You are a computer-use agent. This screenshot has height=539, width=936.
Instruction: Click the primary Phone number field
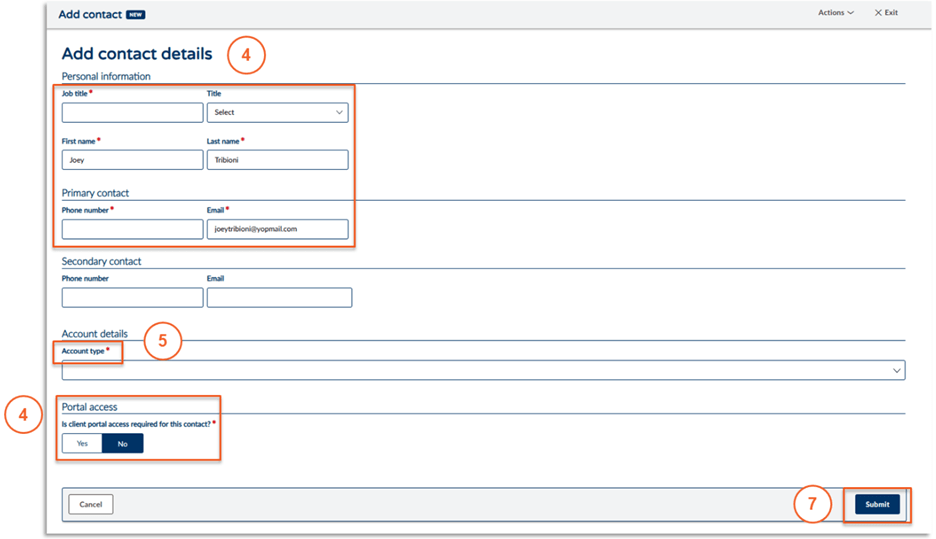tap(132, 229)
